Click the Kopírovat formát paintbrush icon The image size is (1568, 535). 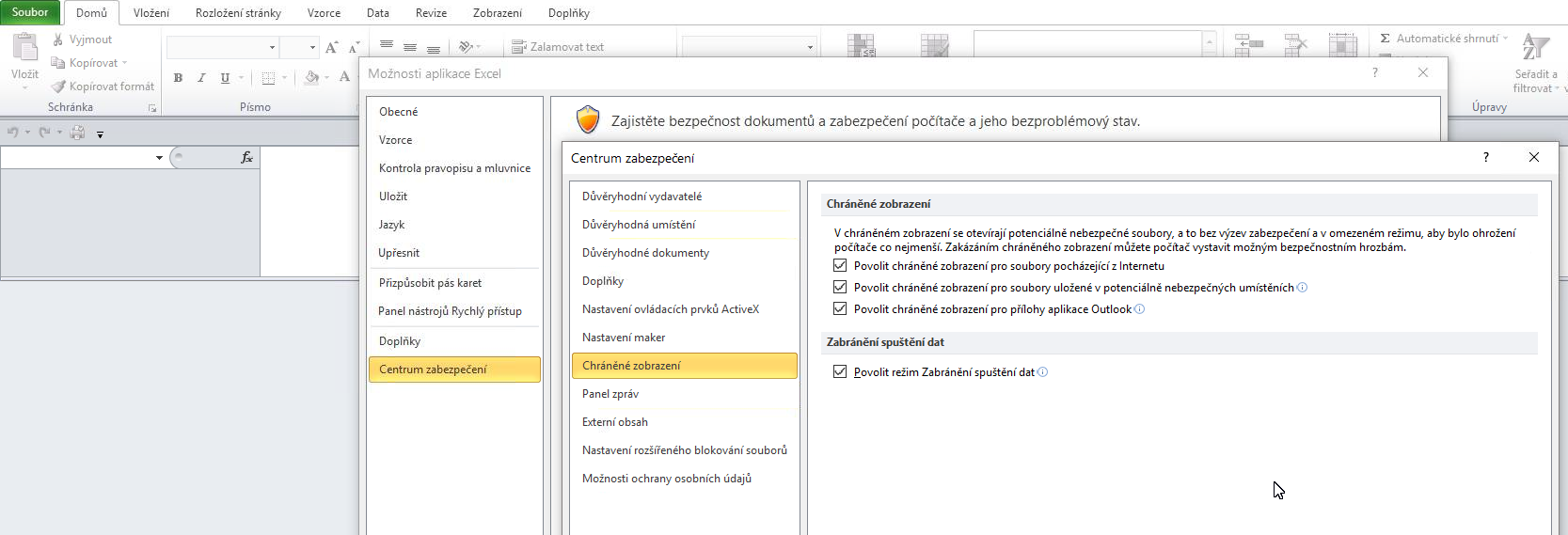tap(58, 87)
